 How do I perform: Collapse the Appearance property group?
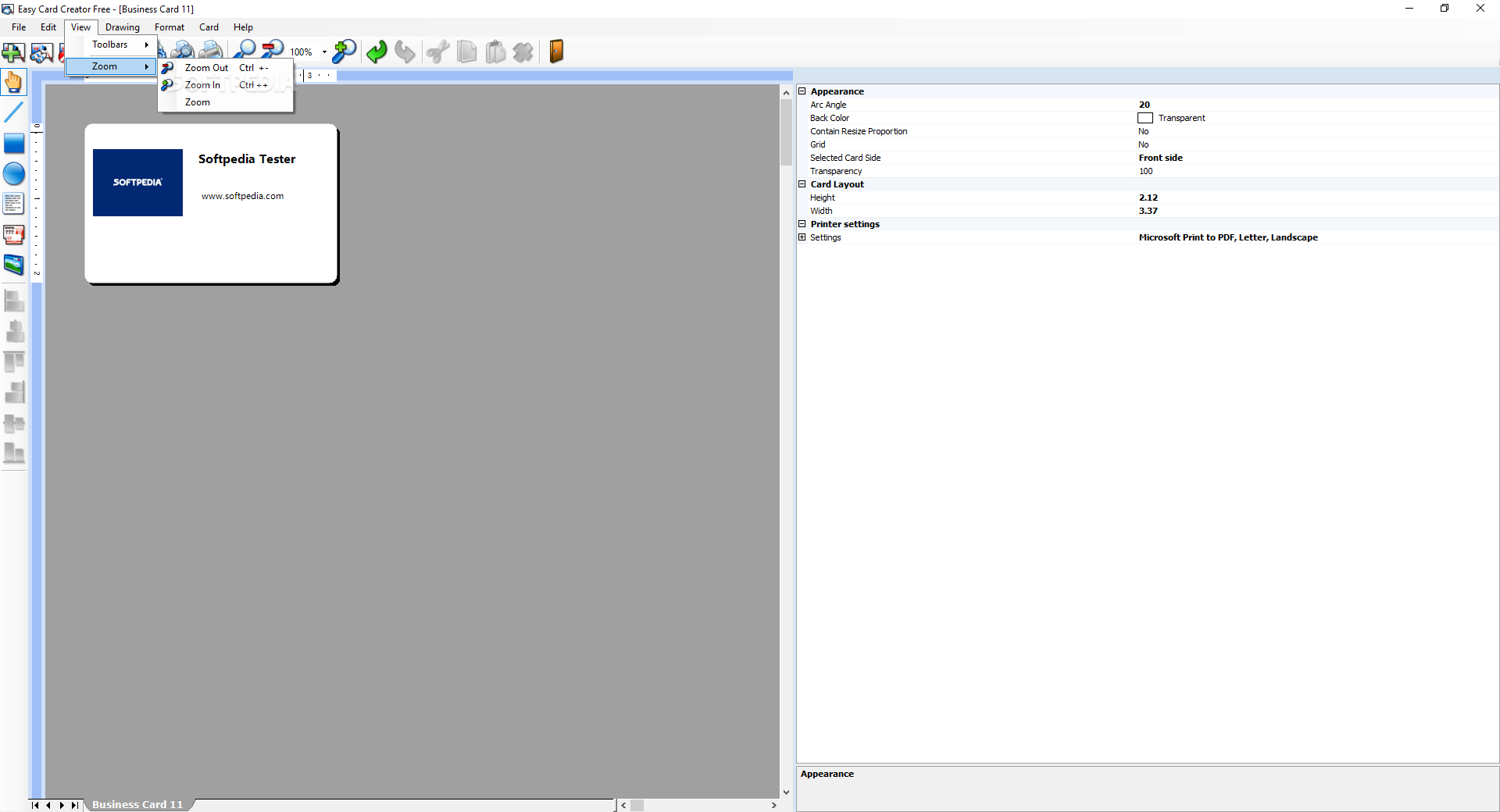pos(802,91)
